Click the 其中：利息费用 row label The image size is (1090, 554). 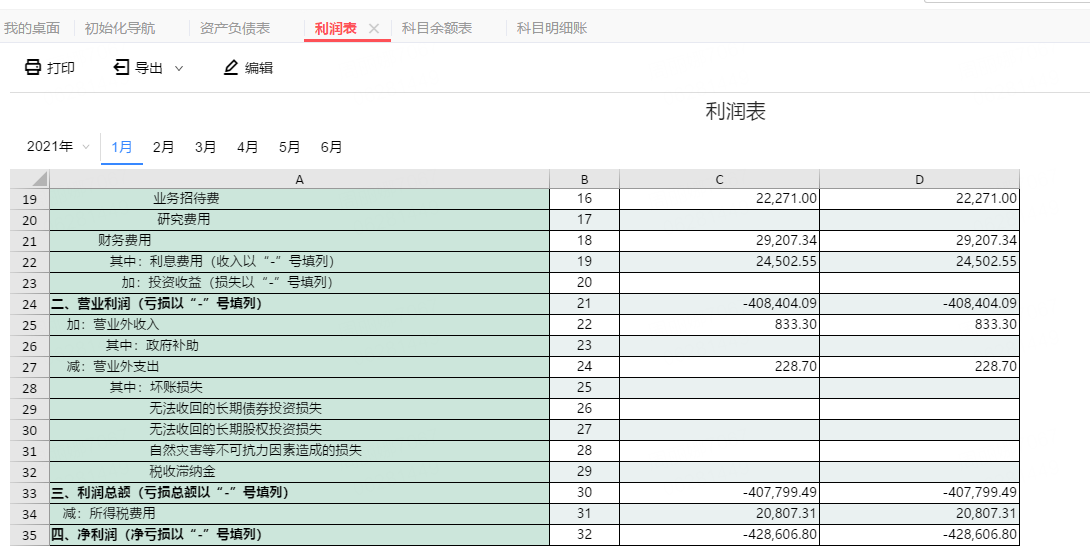pyautogui.click(x=222, y=261)
